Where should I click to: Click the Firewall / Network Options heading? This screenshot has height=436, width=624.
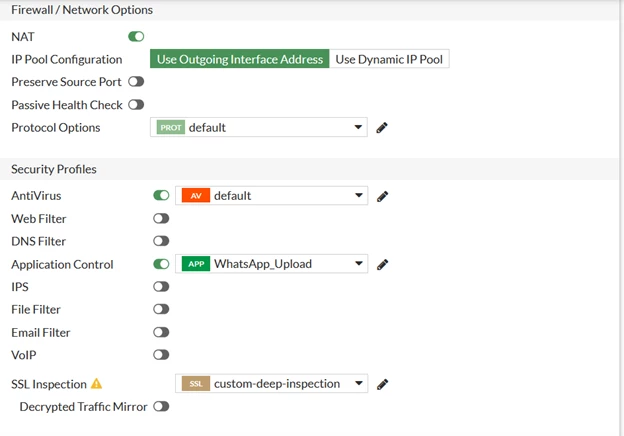click(x=82, y=10)
